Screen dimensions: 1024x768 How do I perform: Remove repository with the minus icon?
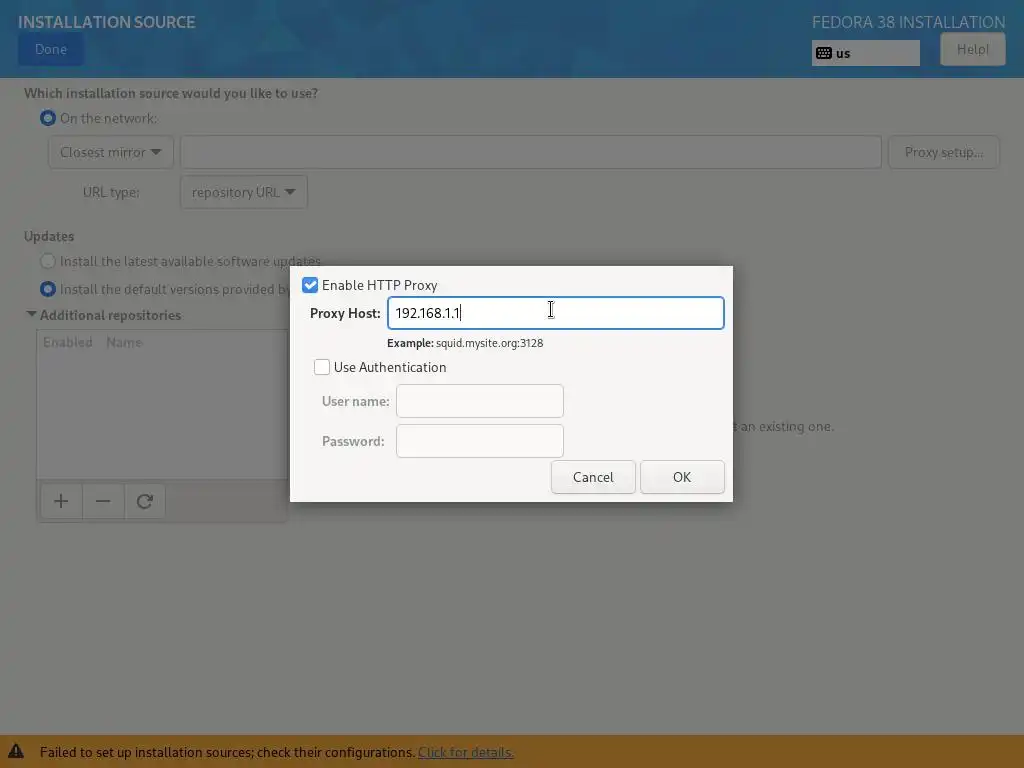(x=103, y=502)
